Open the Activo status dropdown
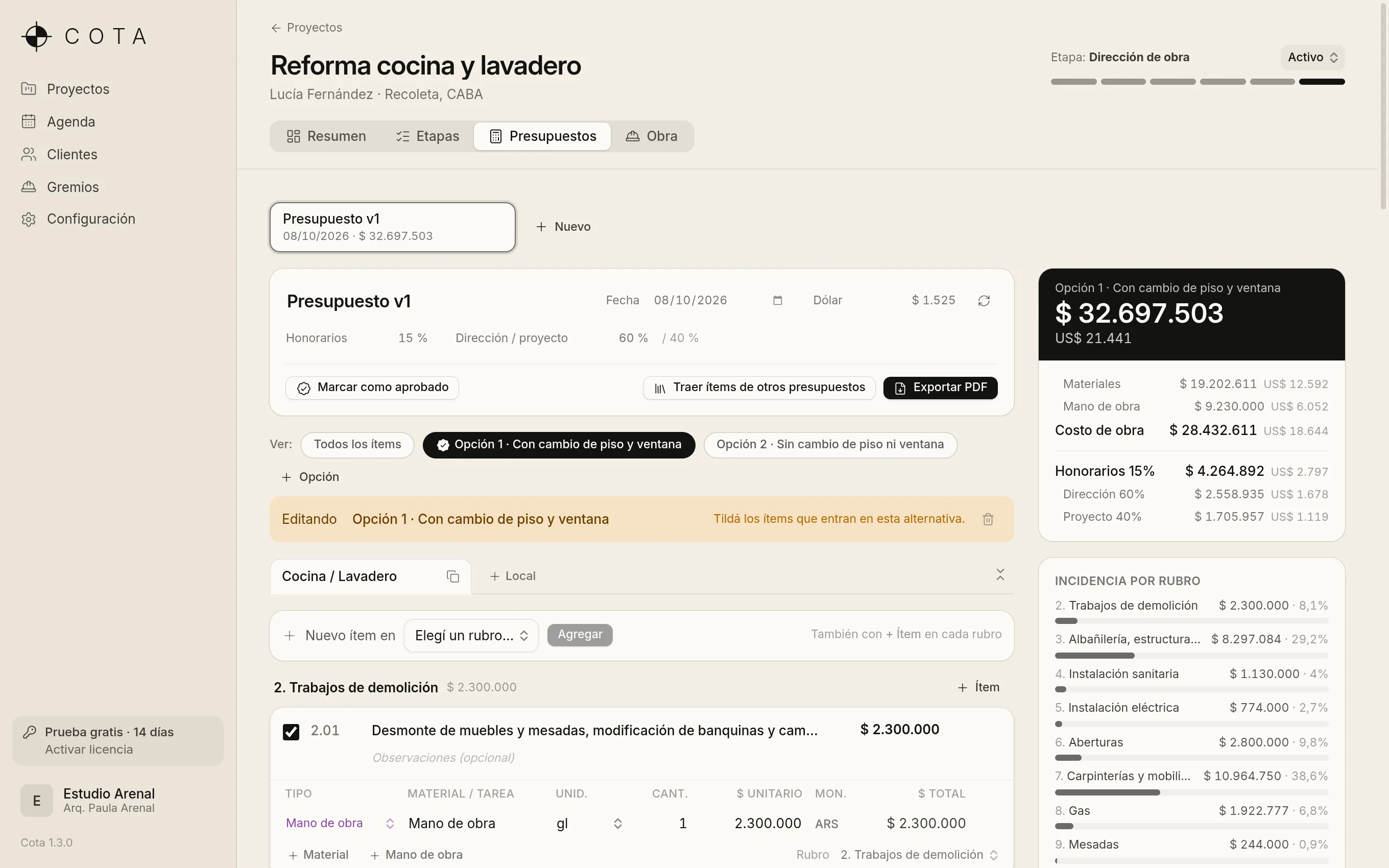The width and height of the screenshot is (1389, 868). pyautogui.click(x=1312, y=57)
